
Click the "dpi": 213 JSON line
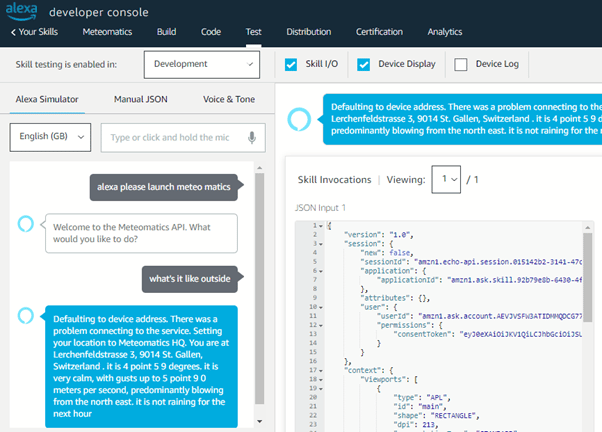[416, 425]
